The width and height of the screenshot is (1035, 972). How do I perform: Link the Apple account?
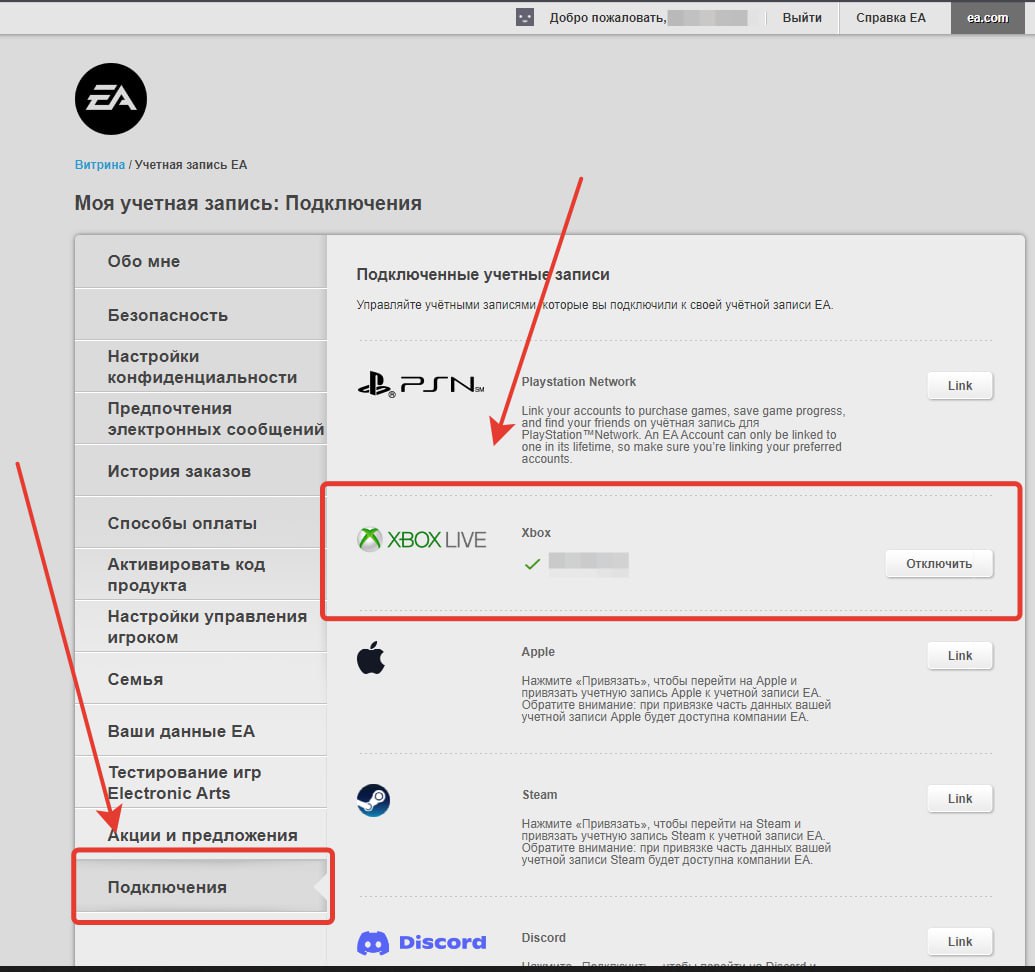click(x=960, y=655)
